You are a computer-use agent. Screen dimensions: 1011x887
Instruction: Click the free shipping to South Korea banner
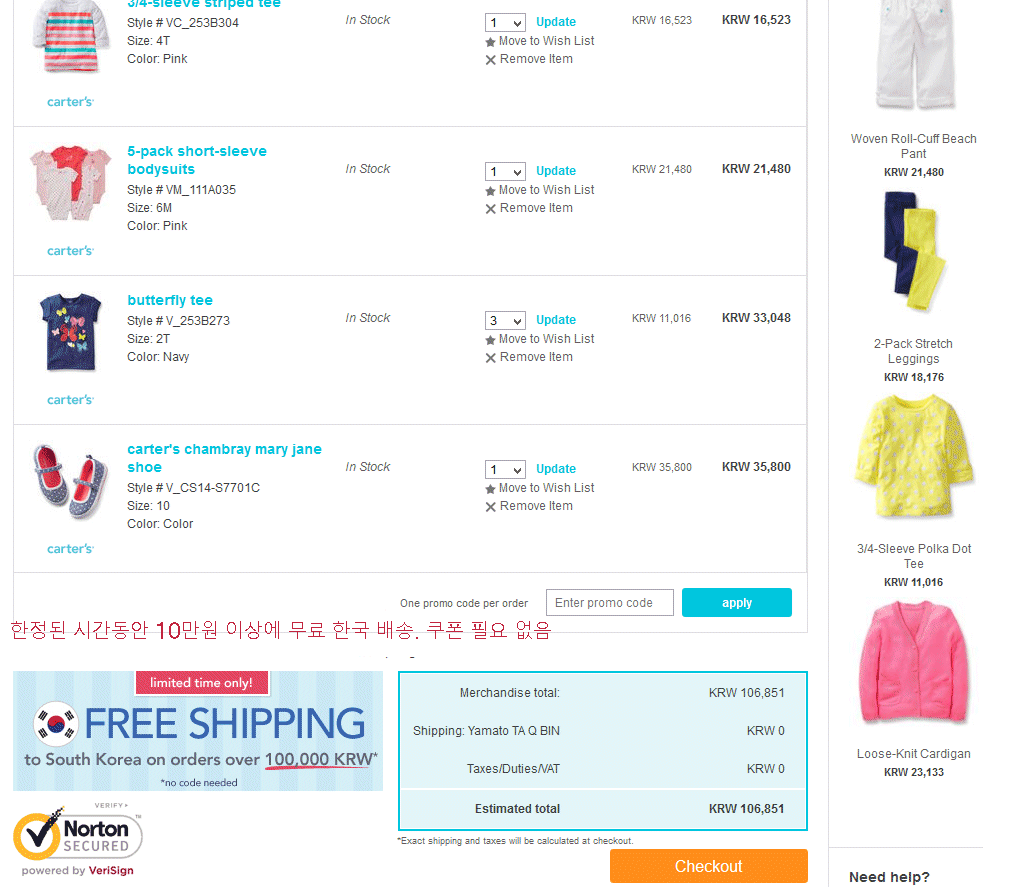[x=198, y=731]
